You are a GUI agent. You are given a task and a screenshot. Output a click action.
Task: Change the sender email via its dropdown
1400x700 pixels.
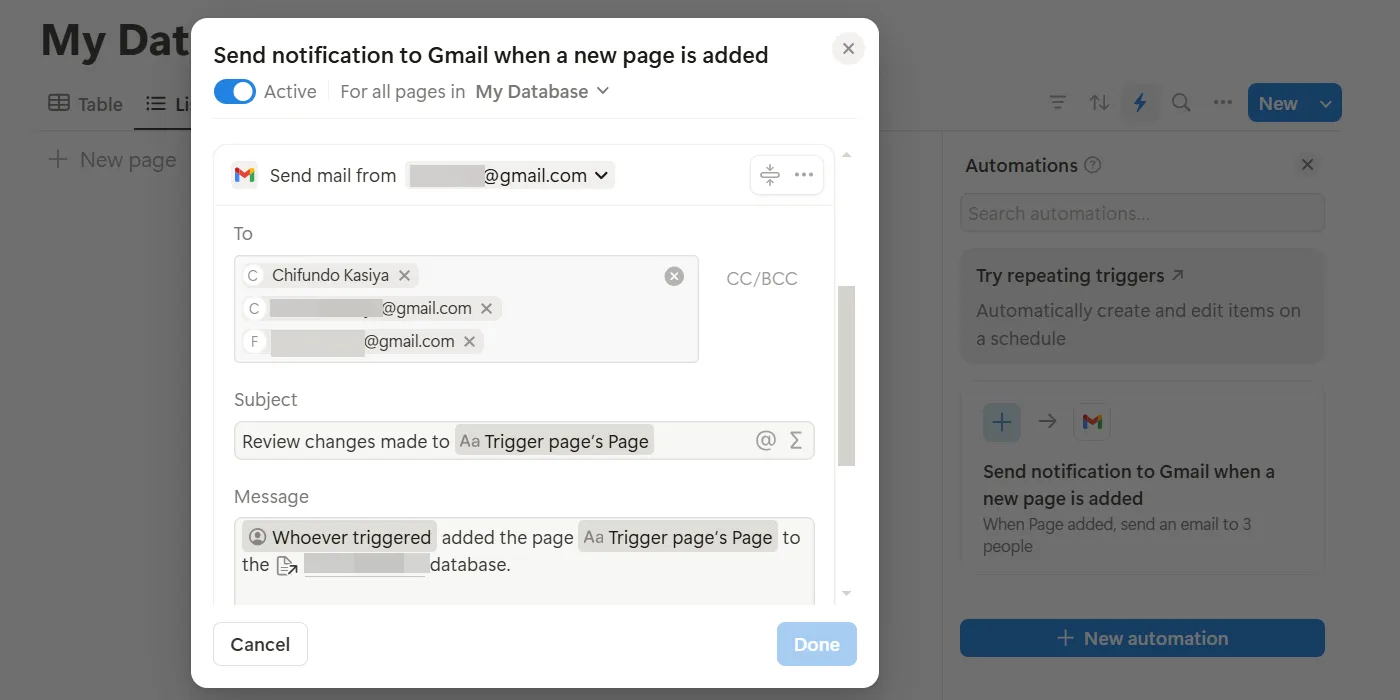(602, 174)
